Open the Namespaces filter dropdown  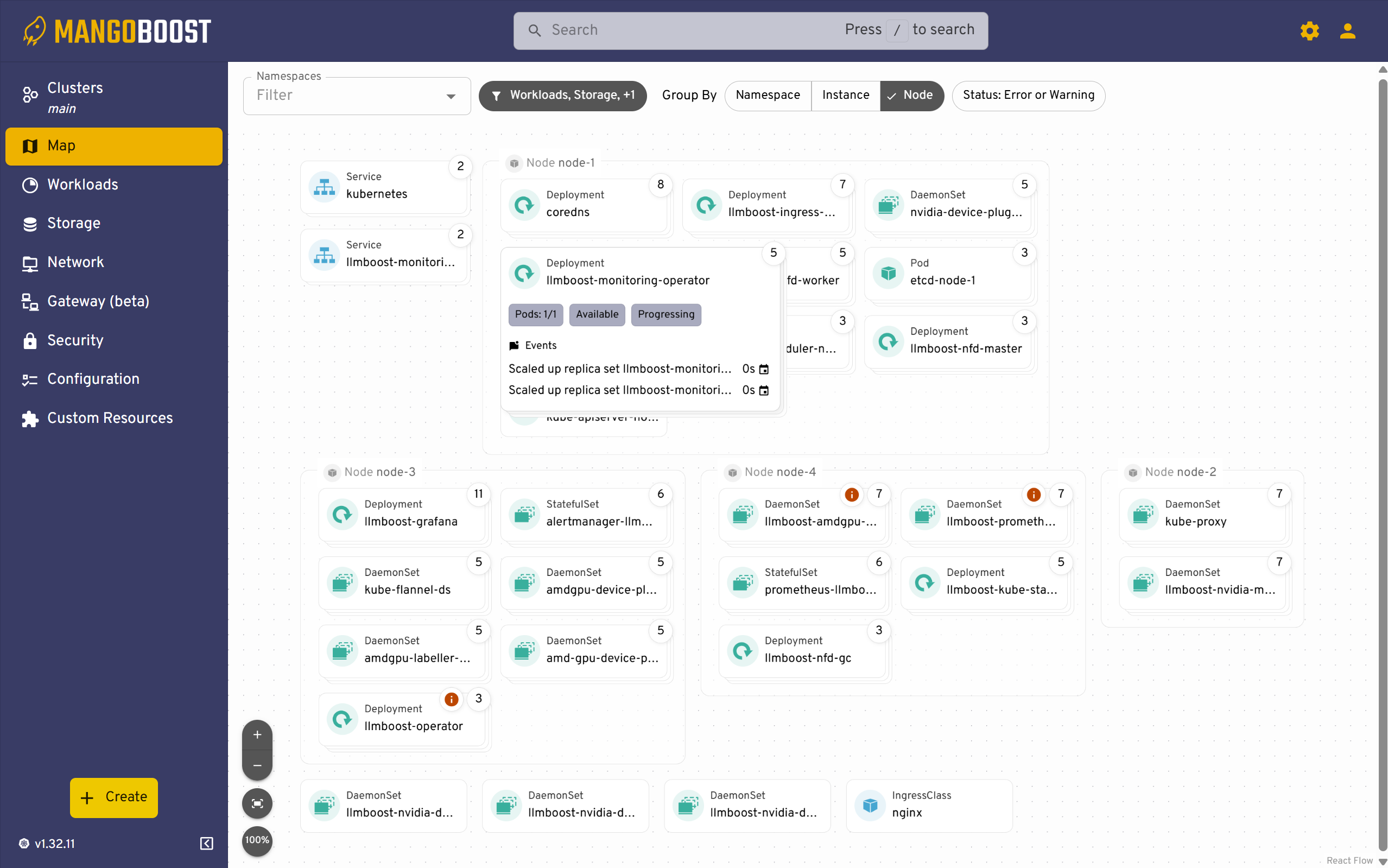pyautogui.click(x=451, y=96)
